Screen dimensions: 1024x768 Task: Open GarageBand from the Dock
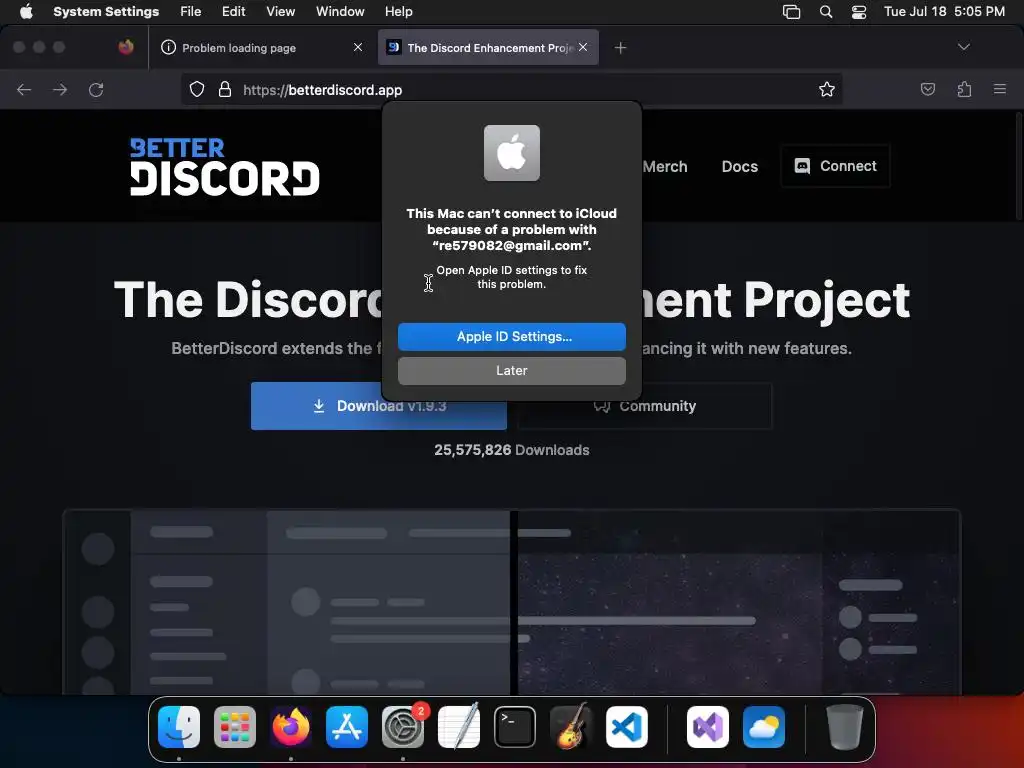571,726
